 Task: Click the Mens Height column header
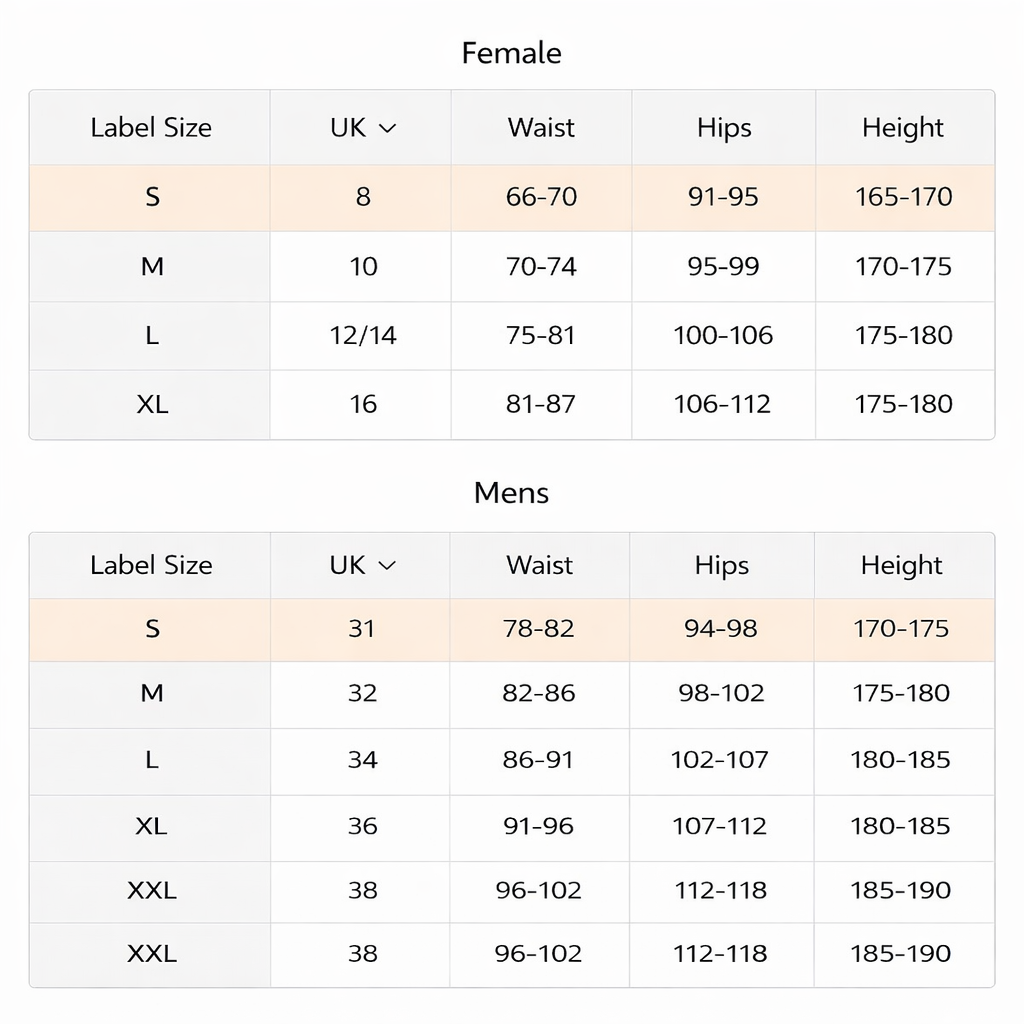(x=904, y=566)
